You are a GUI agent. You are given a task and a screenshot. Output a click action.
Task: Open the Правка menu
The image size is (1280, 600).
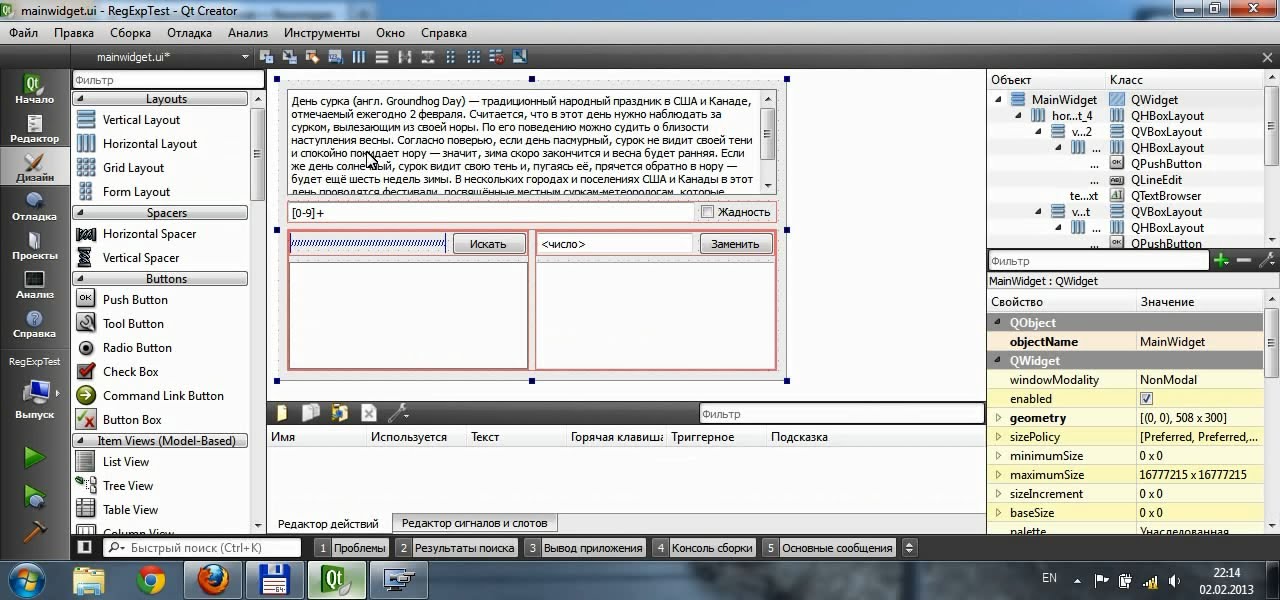74,33
